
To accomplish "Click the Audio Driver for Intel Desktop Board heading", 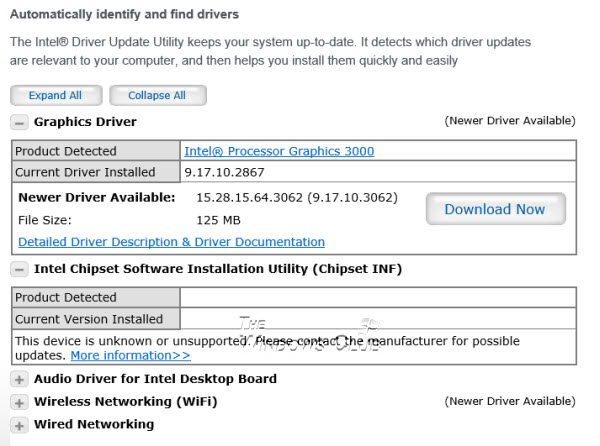I will (155, 379).
